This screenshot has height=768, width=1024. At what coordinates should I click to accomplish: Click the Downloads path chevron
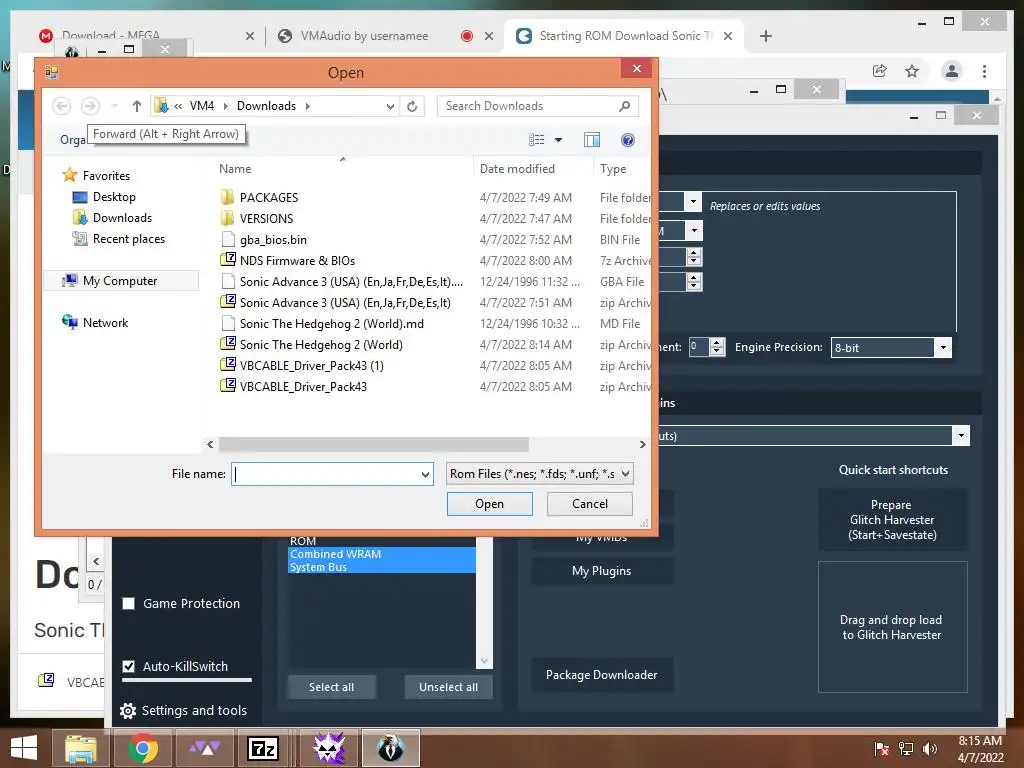[308, 106]
